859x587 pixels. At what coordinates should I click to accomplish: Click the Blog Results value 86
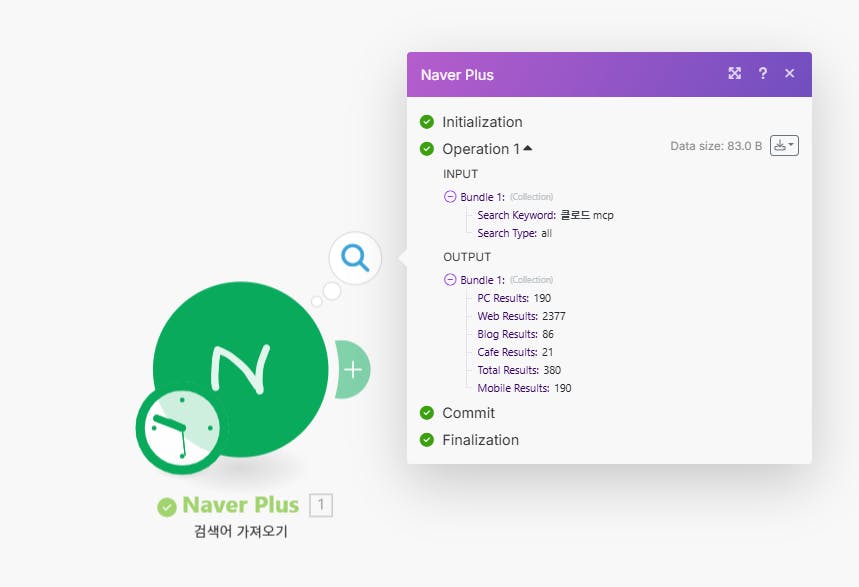point(548,334)
